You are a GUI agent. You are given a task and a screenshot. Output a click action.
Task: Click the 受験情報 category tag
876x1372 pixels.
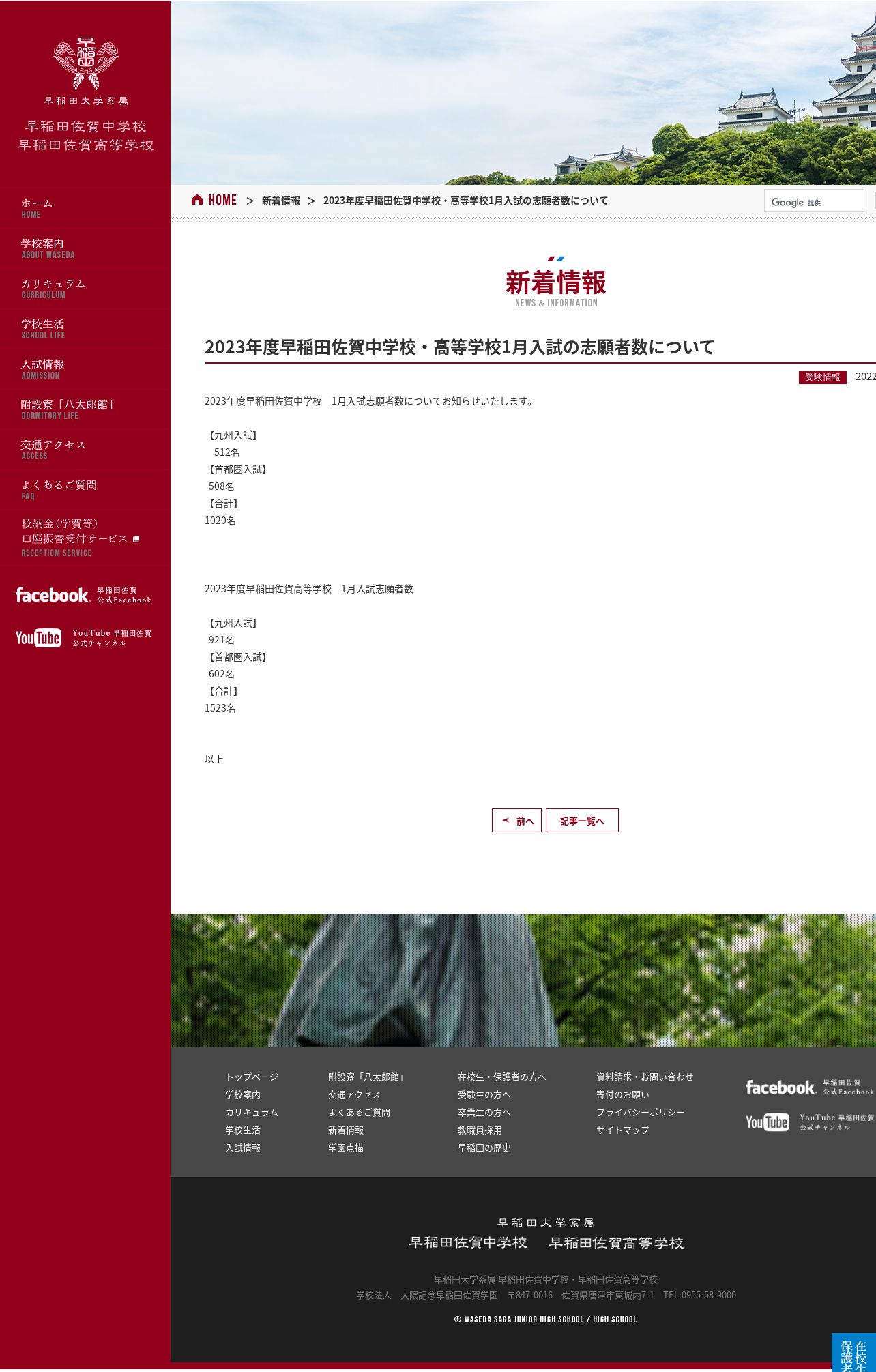[823, 377]
